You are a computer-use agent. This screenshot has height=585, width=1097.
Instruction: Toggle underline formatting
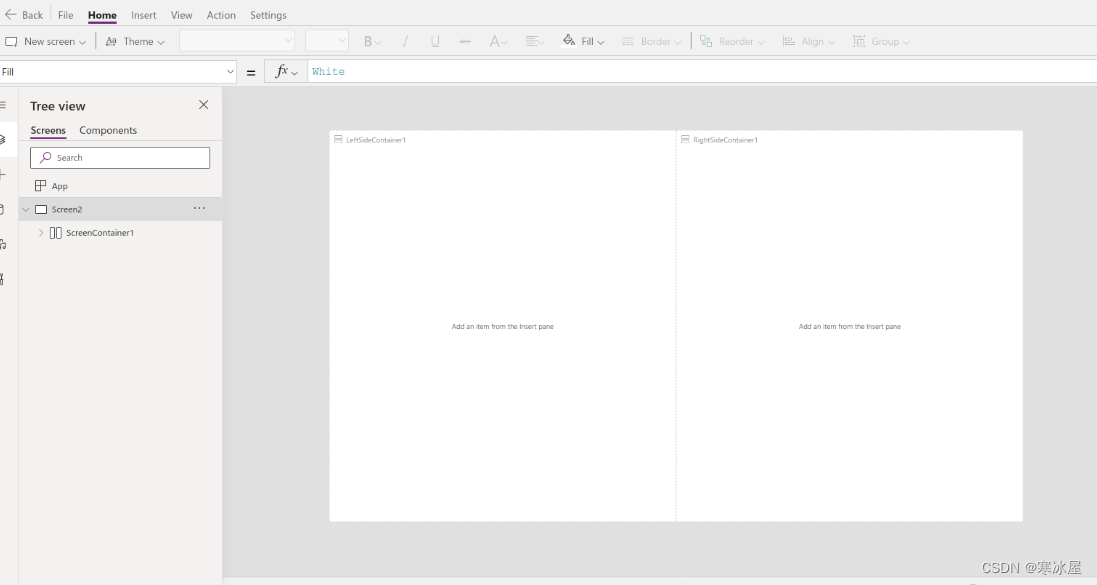click(435, 41)
